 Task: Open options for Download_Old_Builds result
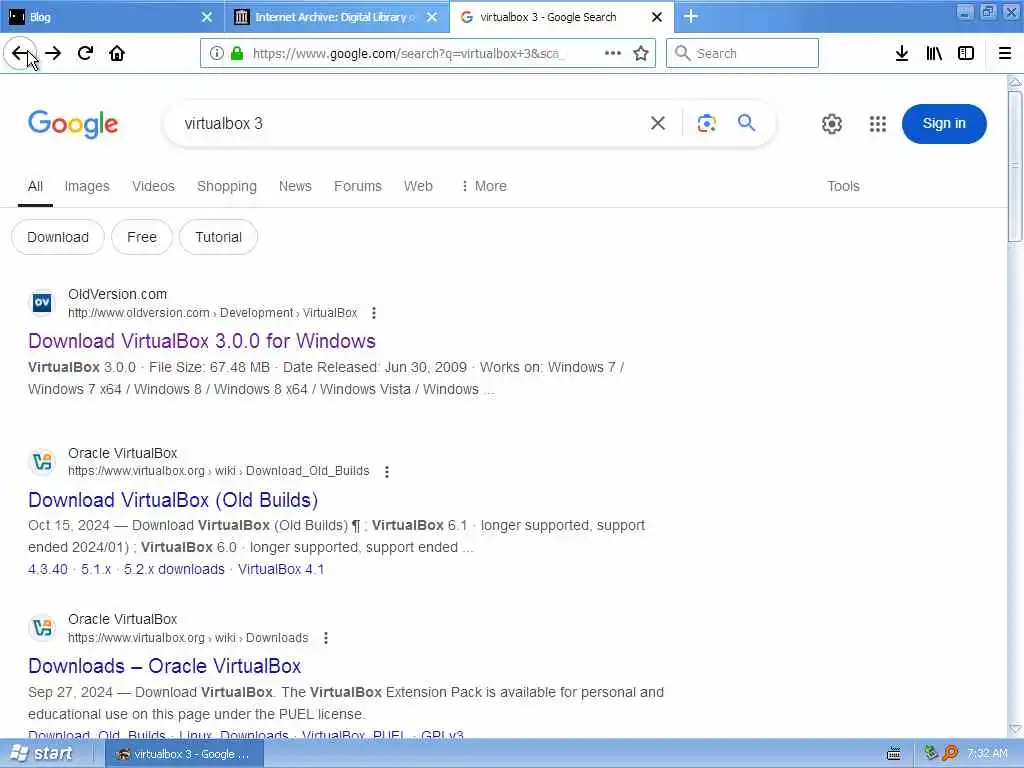point(387,472)
